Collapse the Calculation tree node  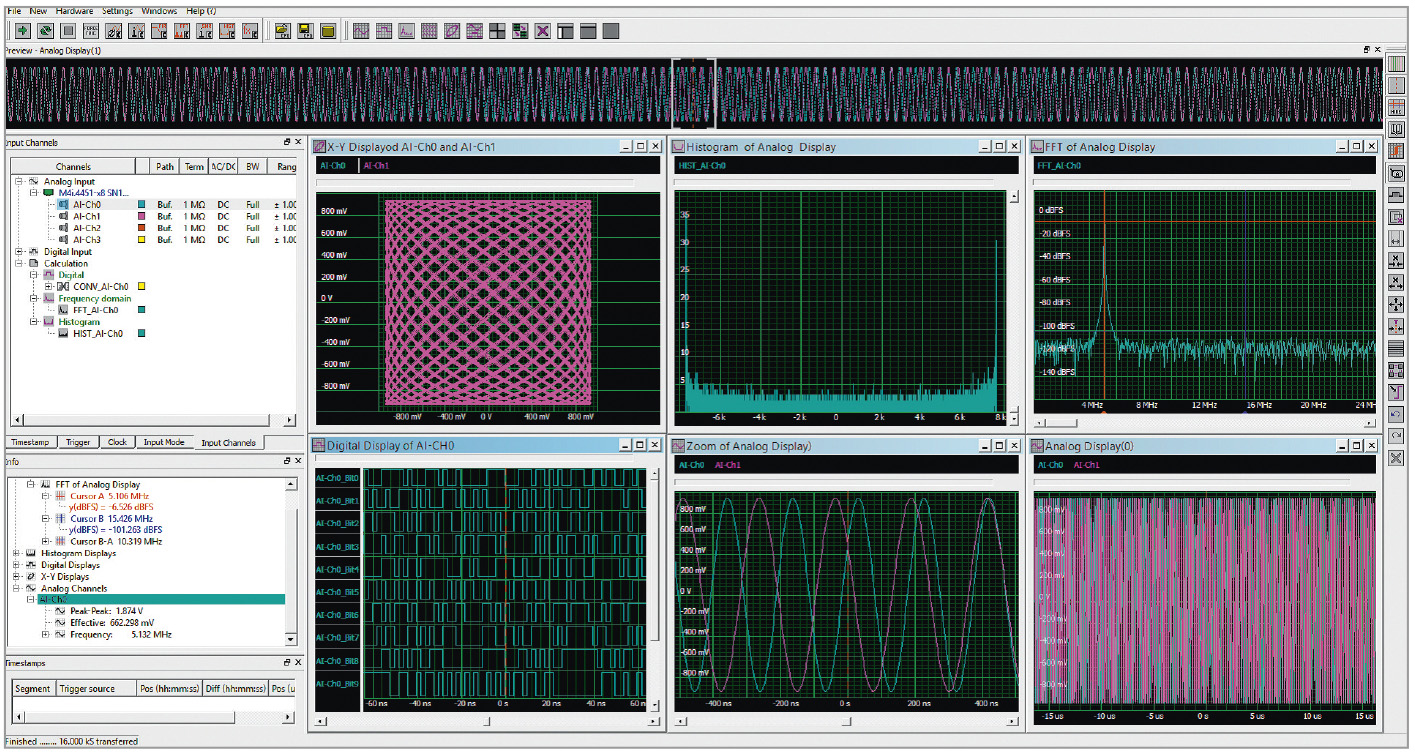tap(20, 263)
